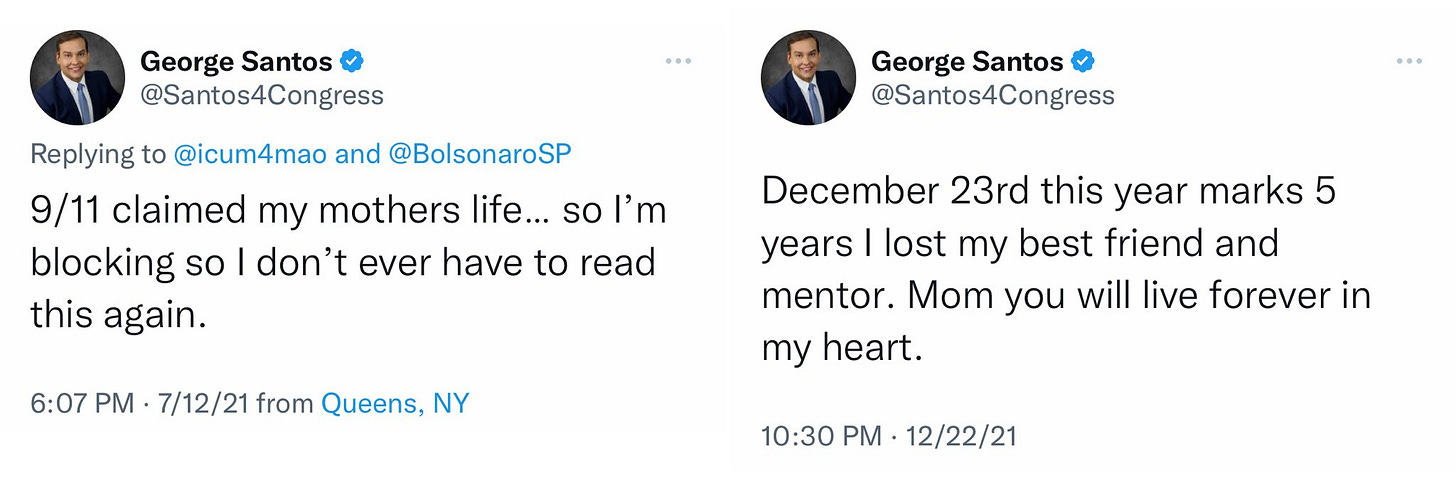Open the right tweet's three-dot menu
This screenshot has height=481, width=1456.
pos(1410,62)
